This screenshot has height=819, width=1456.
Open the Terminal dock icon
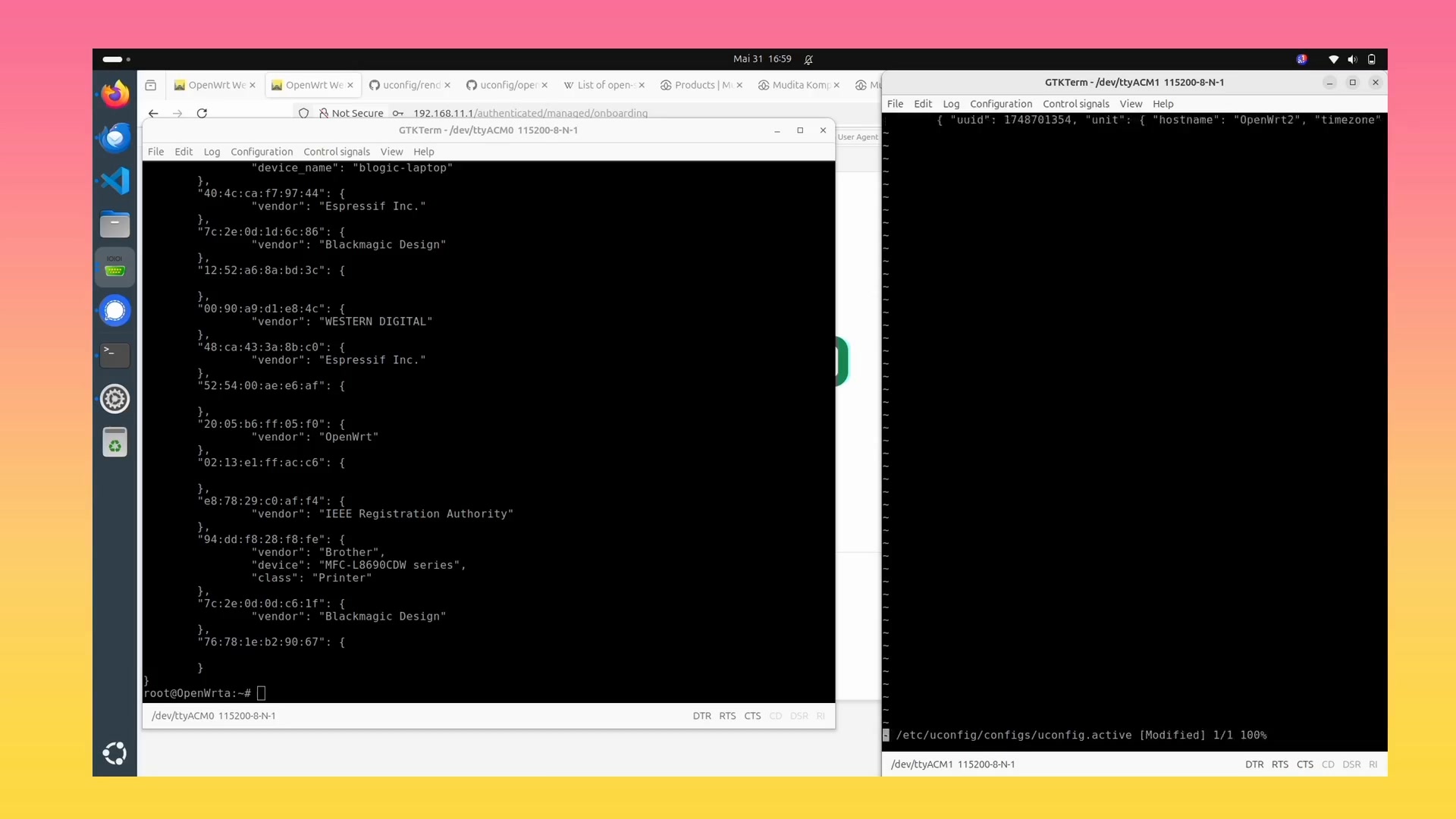(x=115, y=354)
